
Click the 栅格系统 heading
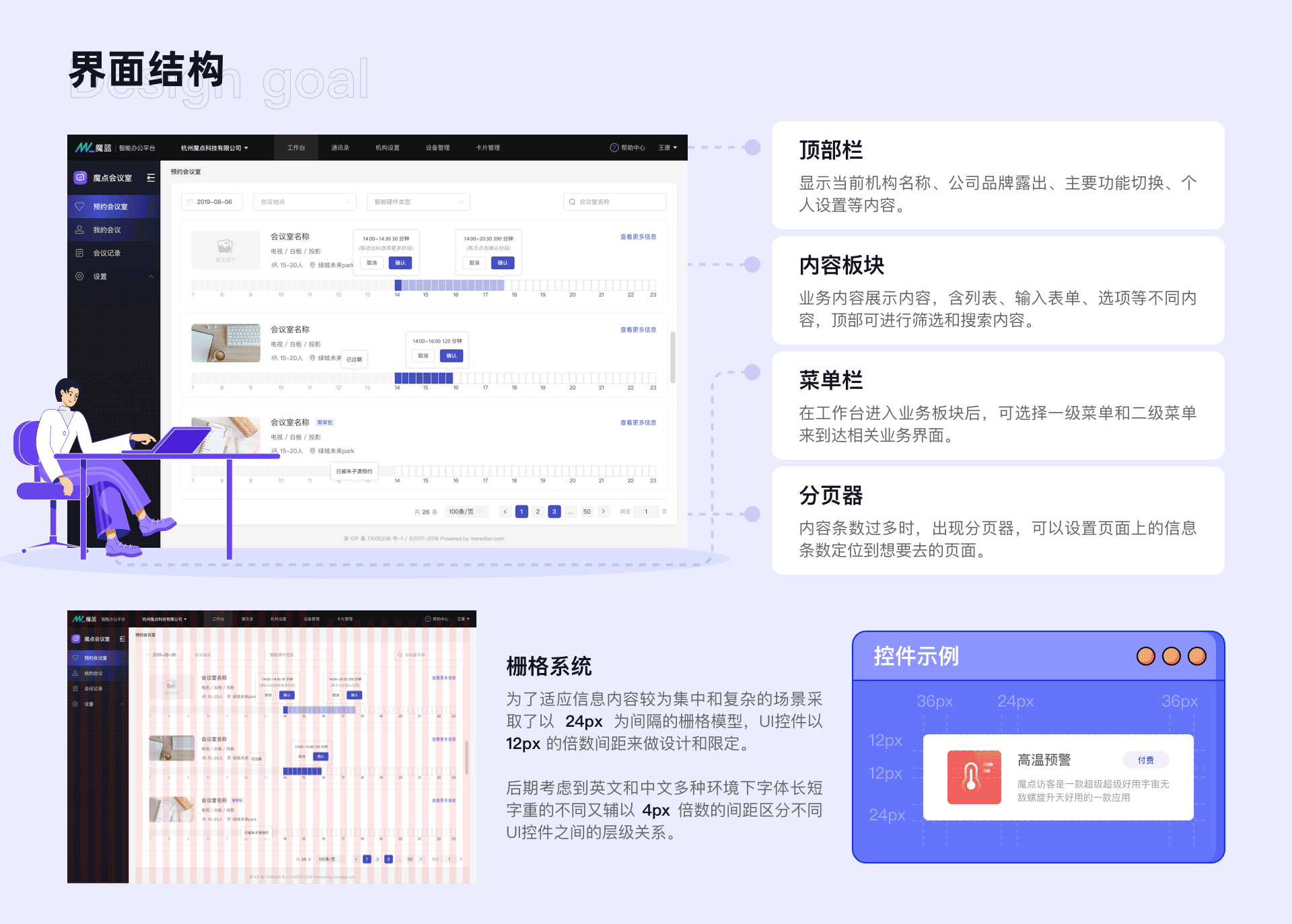548,666
